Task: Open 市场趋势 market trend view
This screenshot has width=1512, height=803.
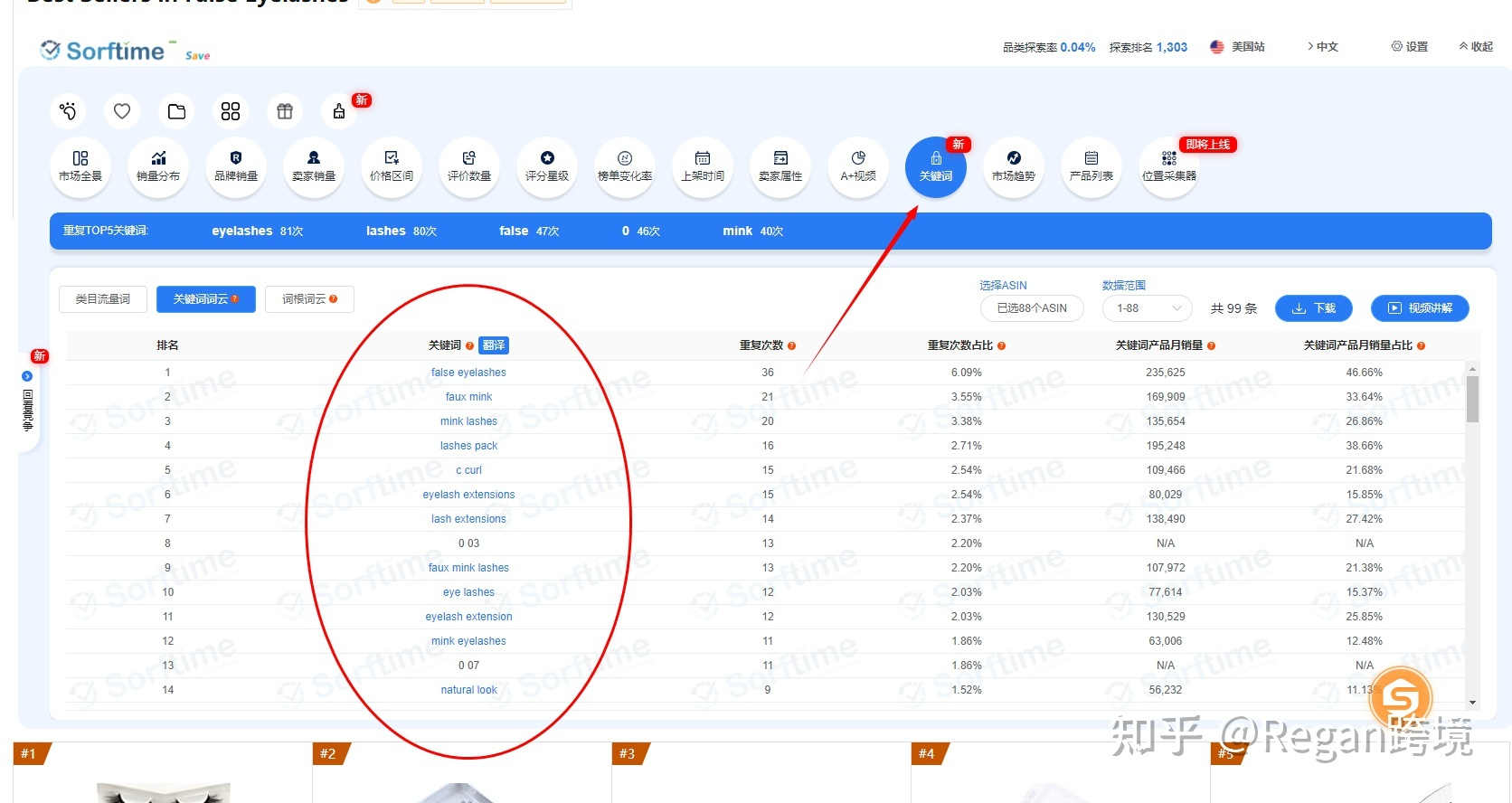Action: (1014, 166)
